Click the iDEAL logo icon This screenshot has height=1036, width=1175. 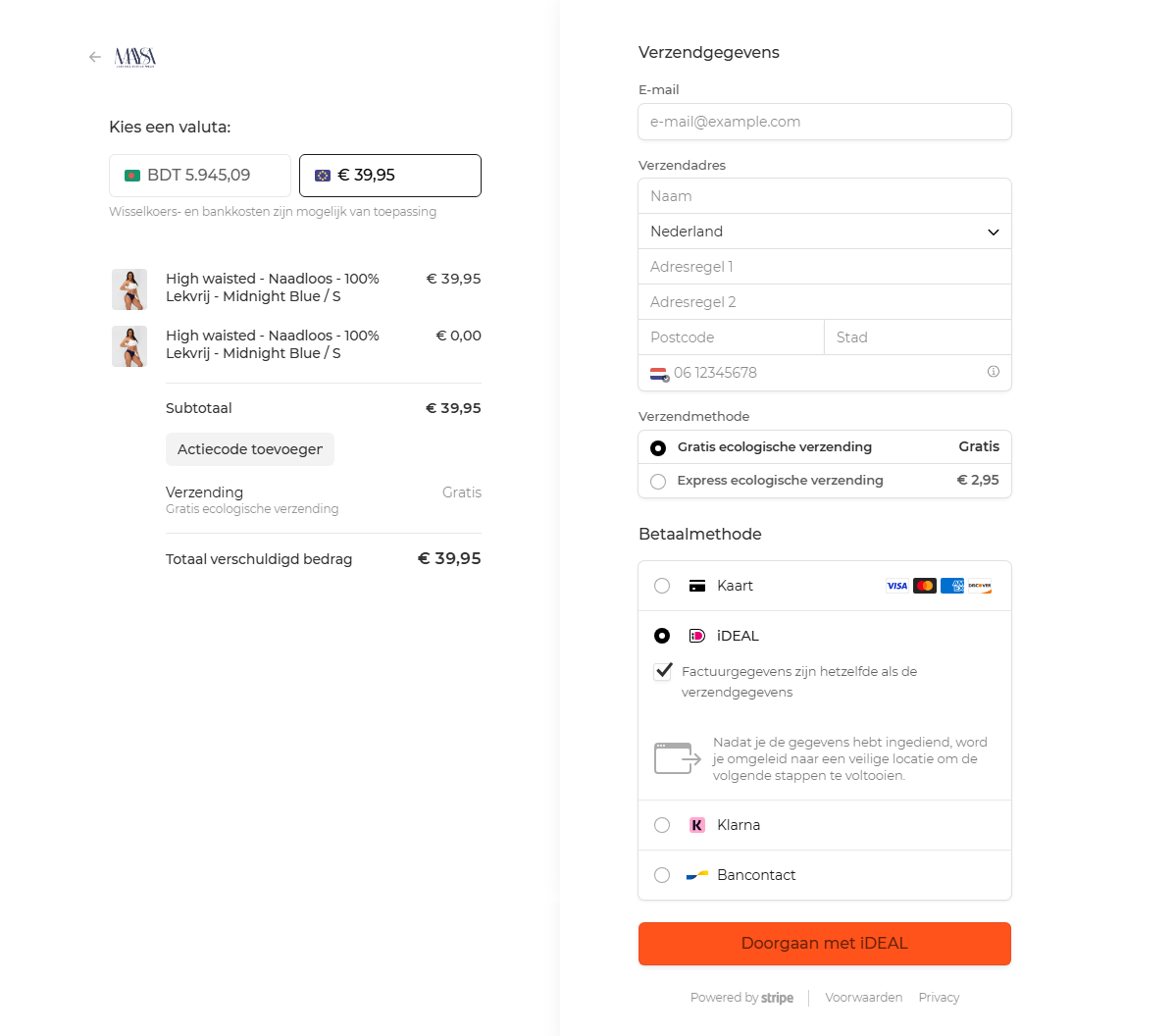(x=696, y=636)
